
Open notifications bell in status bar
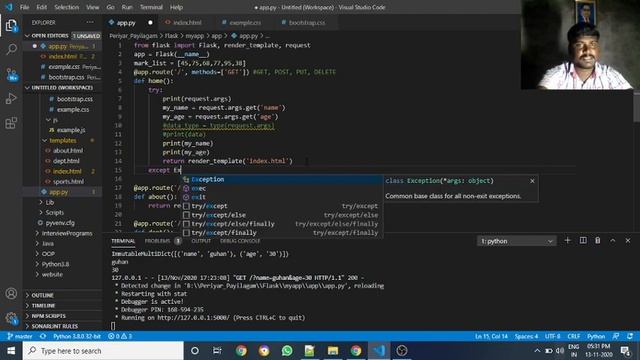tap(630, 336)
